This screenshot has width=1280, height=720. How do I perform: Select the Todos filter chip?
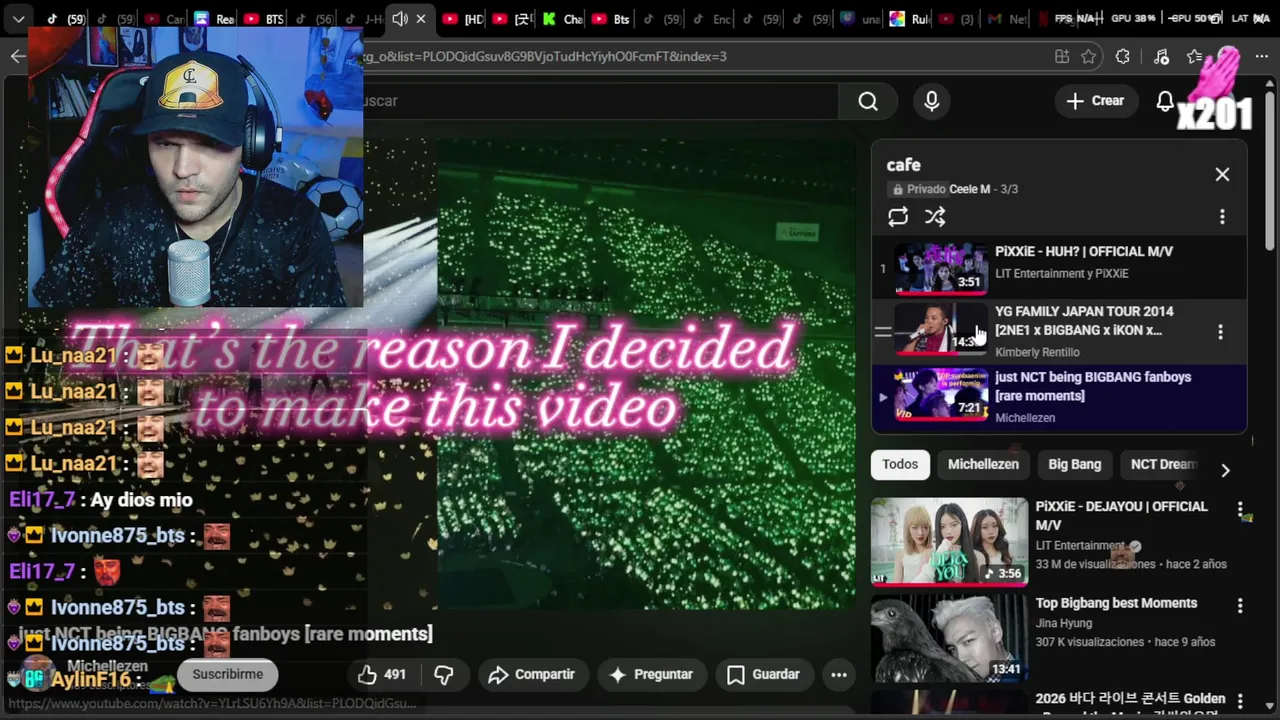pyautogui.click(x=900, y=464)
